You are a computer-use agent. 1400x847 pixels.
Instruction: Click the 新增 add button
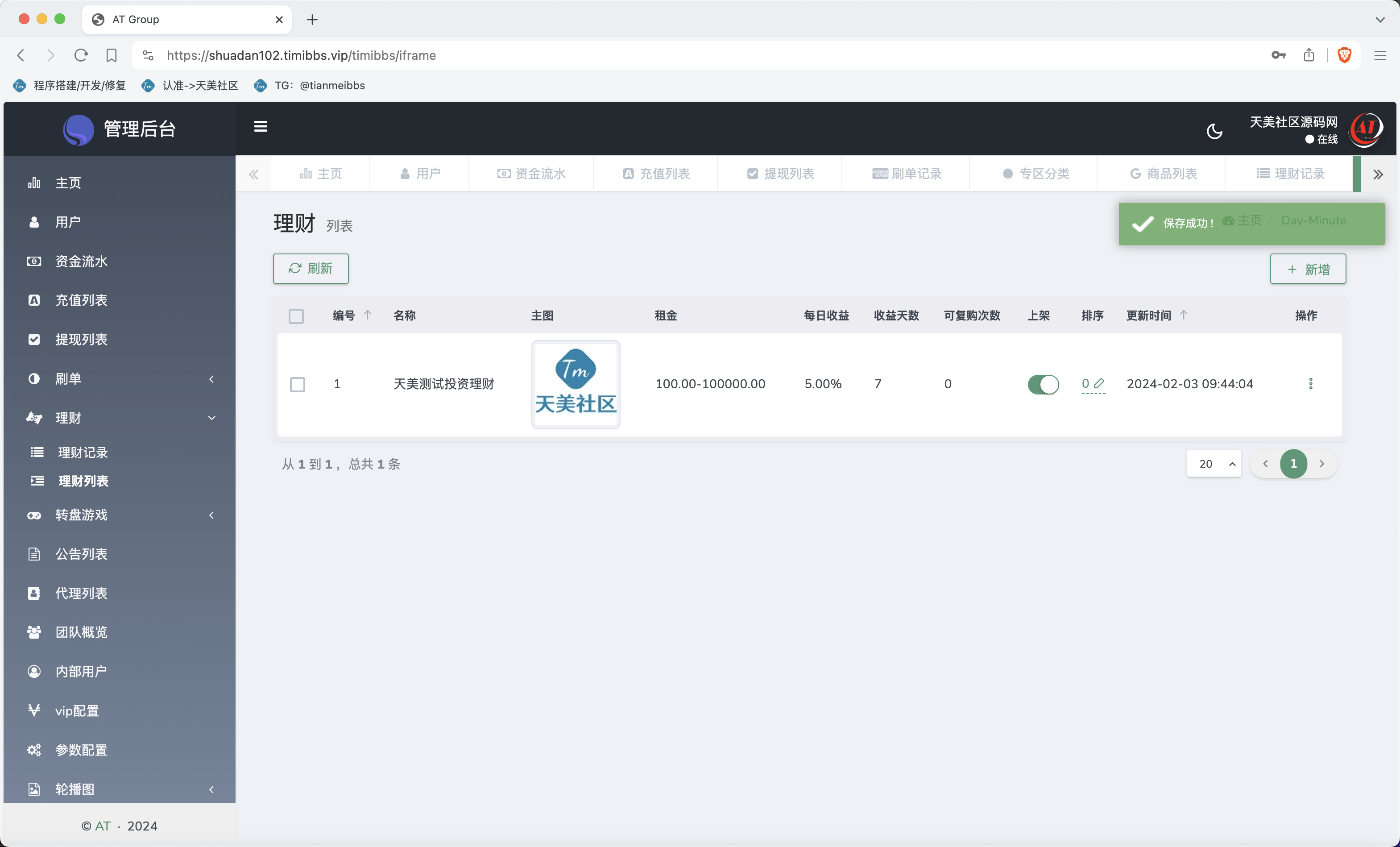[1308, 269]
